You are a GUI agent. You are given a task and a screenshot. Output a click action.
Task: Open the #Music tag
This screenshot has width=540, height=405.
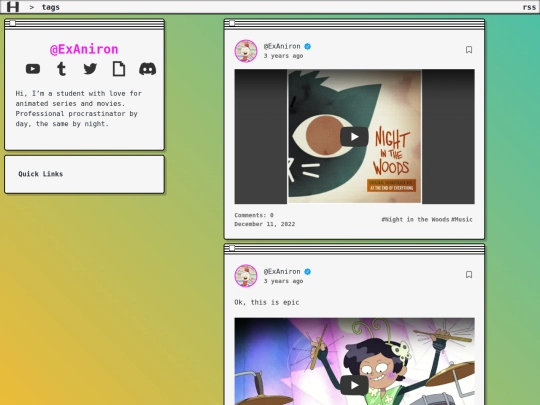462,219
